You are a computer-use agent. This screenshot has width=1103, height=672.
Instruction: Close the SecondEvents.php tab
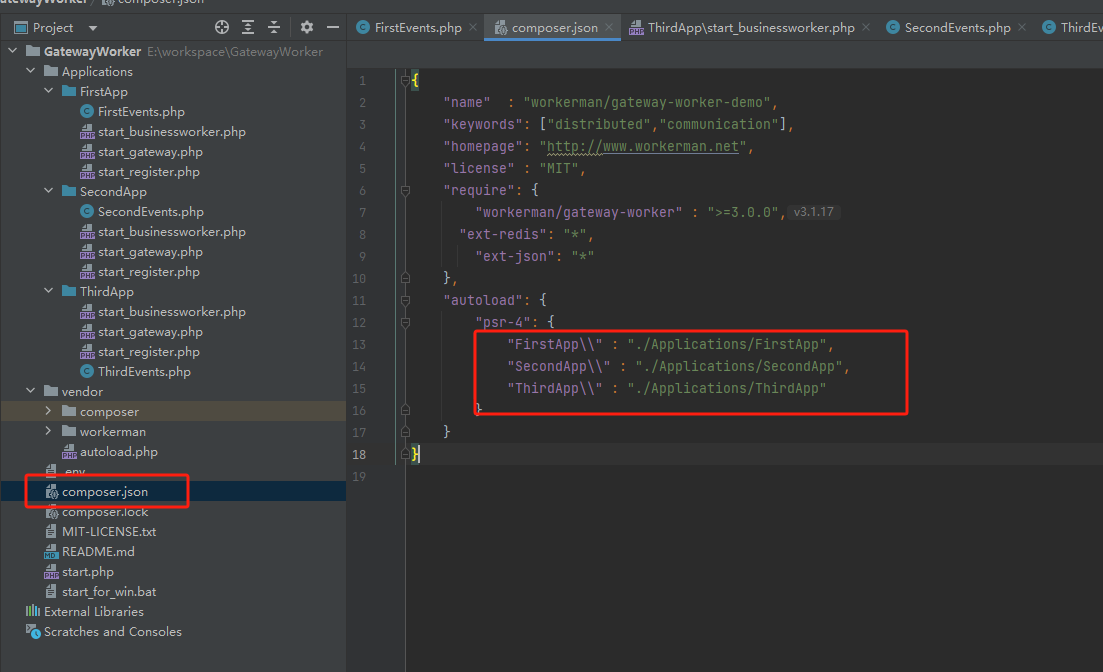click(1022, 27)
